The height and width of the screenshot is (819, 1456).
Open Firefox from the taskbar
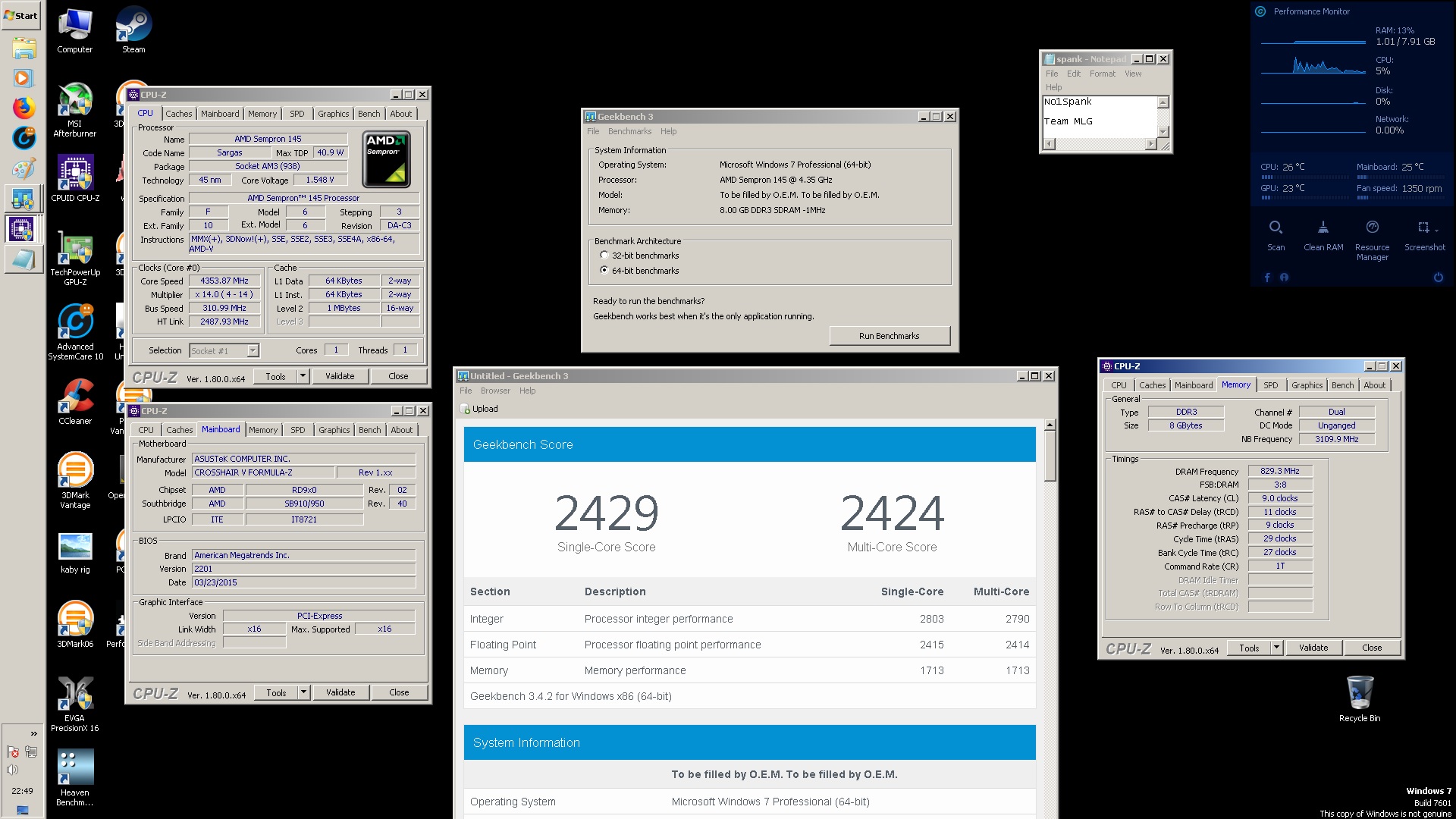coord(24,108)
